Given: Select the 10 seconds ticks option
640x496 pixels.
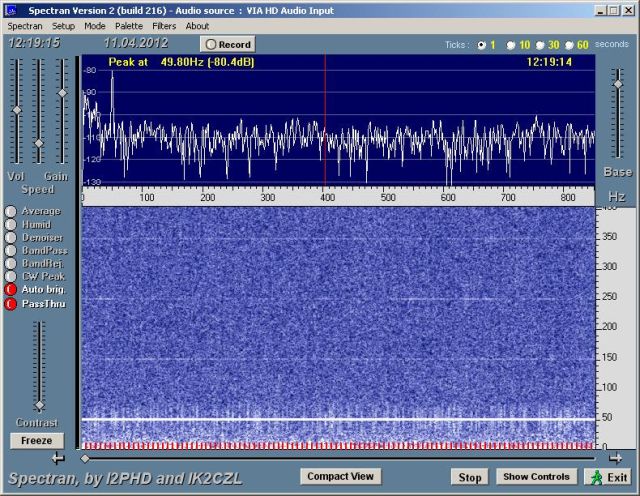Looking at the screenshot, I should pyautogui.click(x=511, y=45).
